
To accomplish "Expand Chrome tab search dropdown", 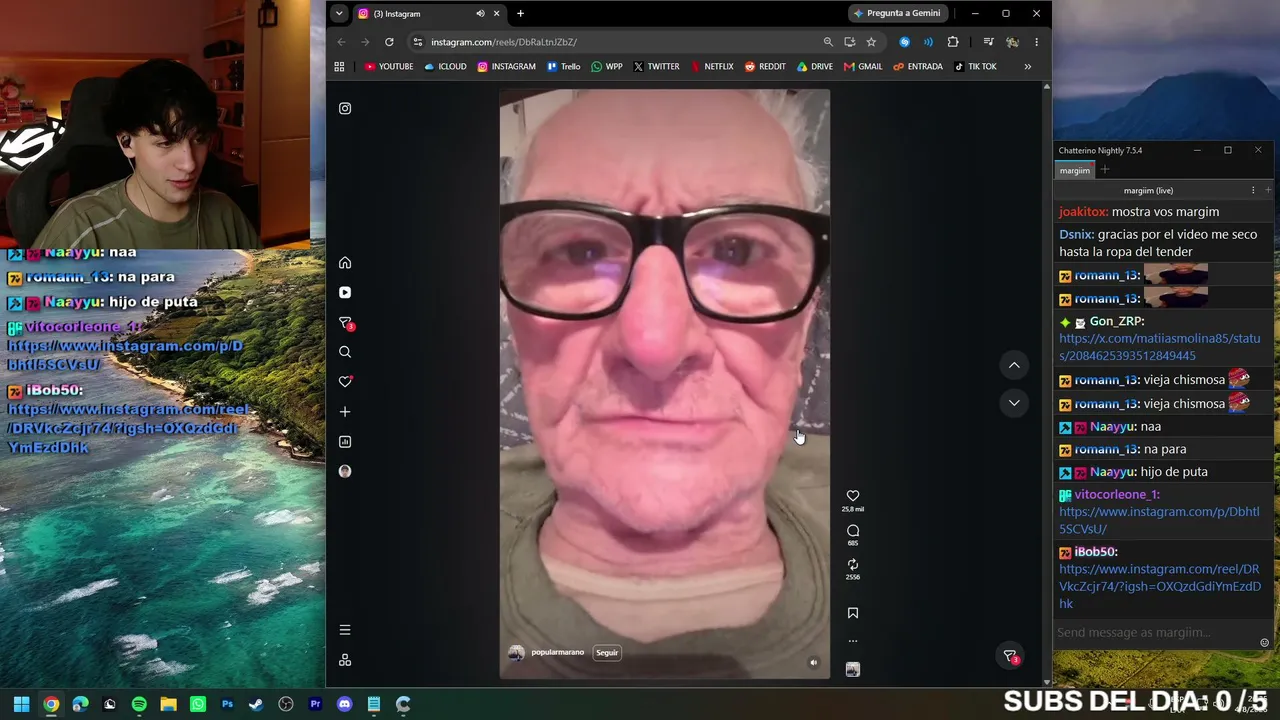I will point(339,14).
